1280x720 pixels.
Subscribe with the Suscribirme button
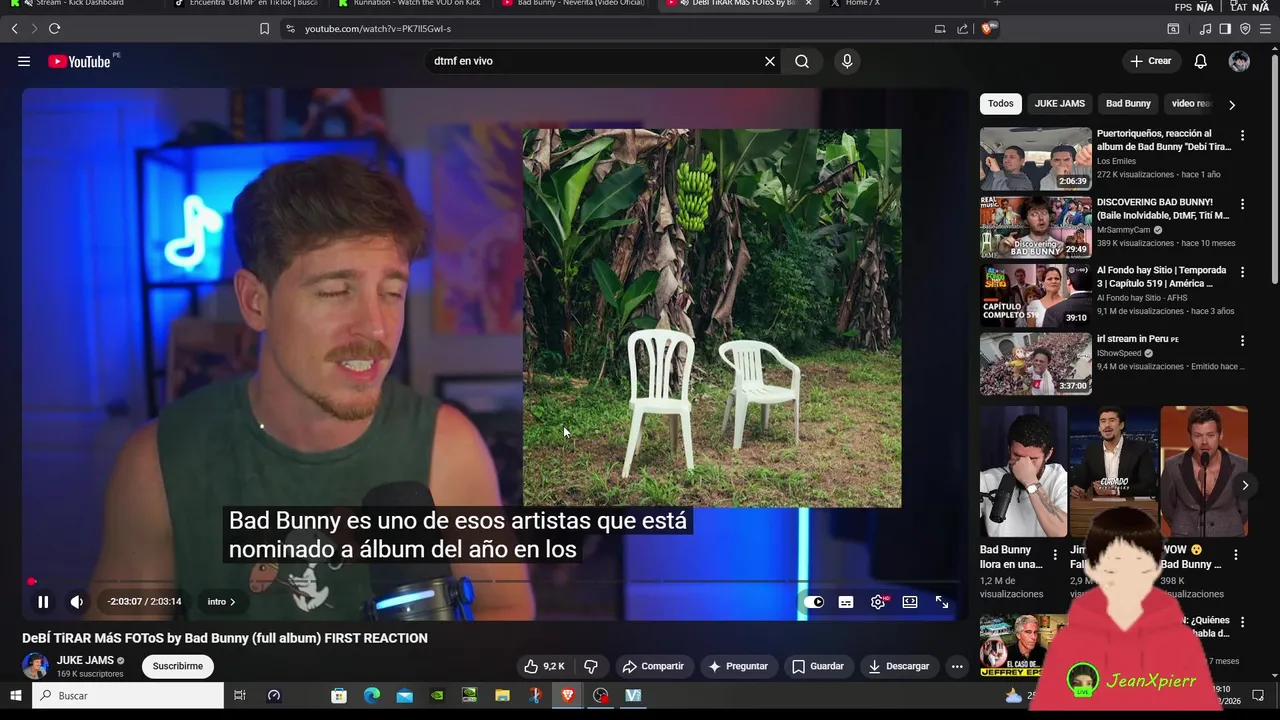[178, 666]
